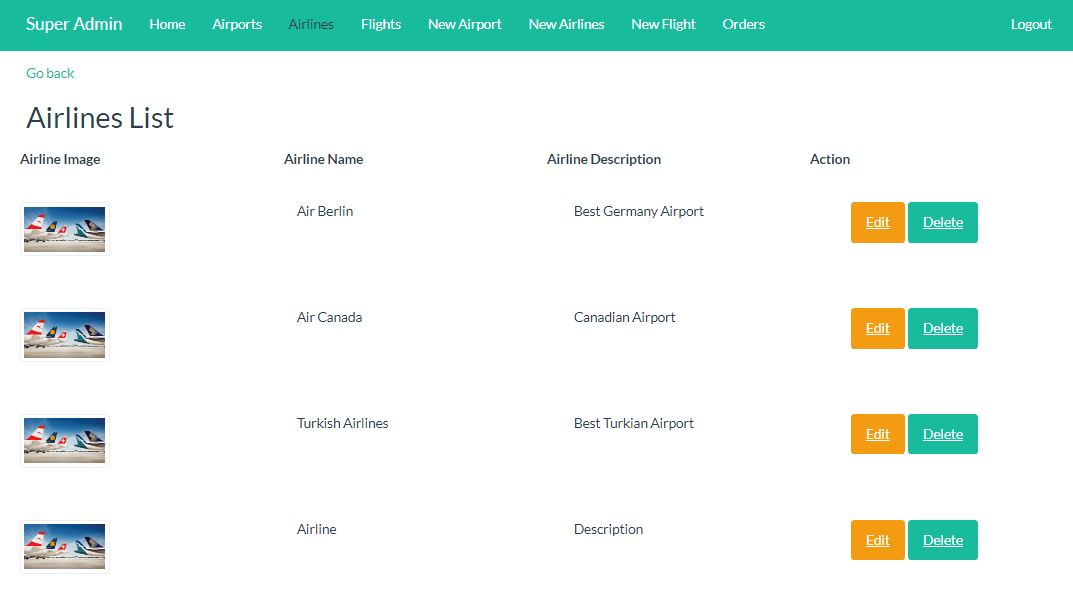Click the Turkish Airlines image thumbnail

point(64,440)
